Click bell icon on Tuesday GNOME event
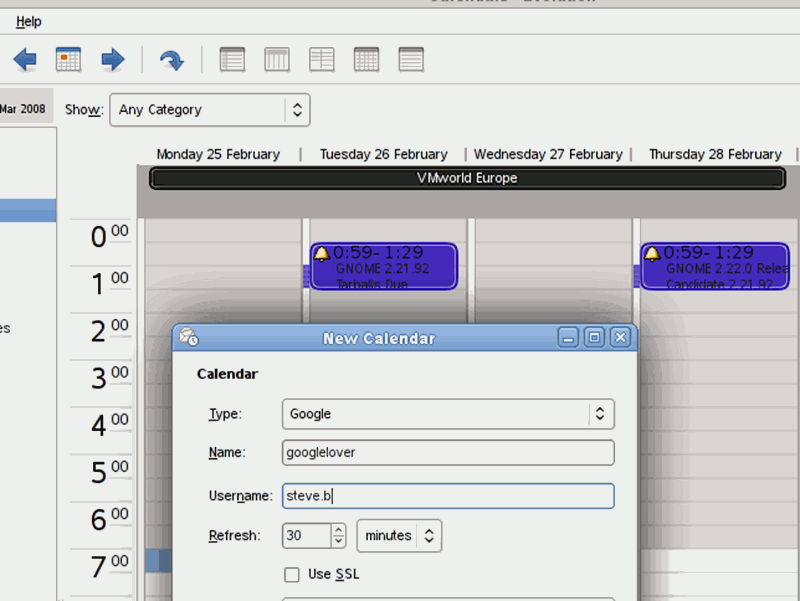This screenshot has width=800, height=601. click(x=321, y=253)
